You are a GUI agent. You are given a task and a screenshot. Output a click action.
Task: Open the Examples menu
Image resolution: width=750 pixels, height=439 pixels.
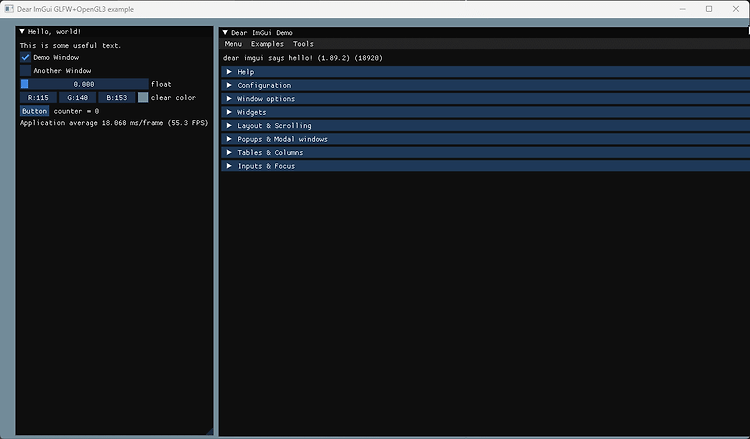(267, 44)
